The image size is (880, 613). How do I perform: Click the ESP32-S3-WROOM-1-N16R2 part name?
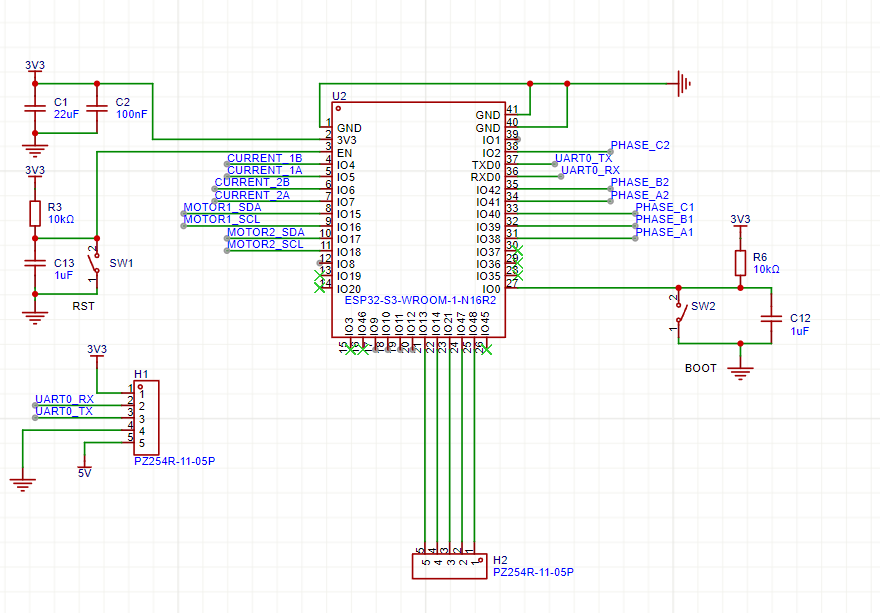420,300
